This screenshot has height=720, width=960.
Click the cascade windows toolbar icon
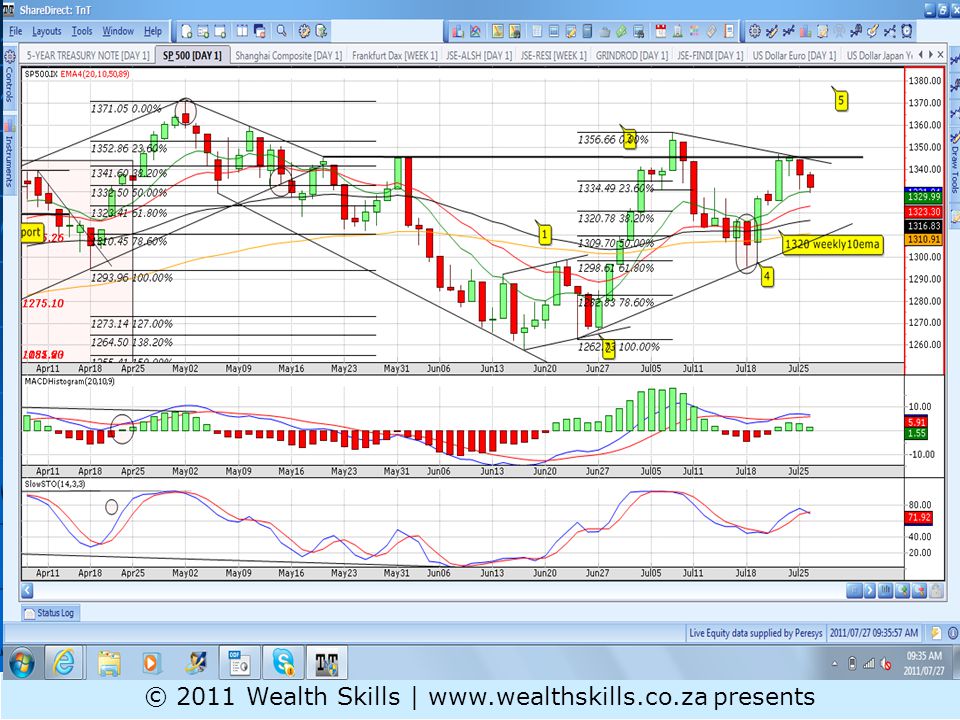[x=260, y=31]
